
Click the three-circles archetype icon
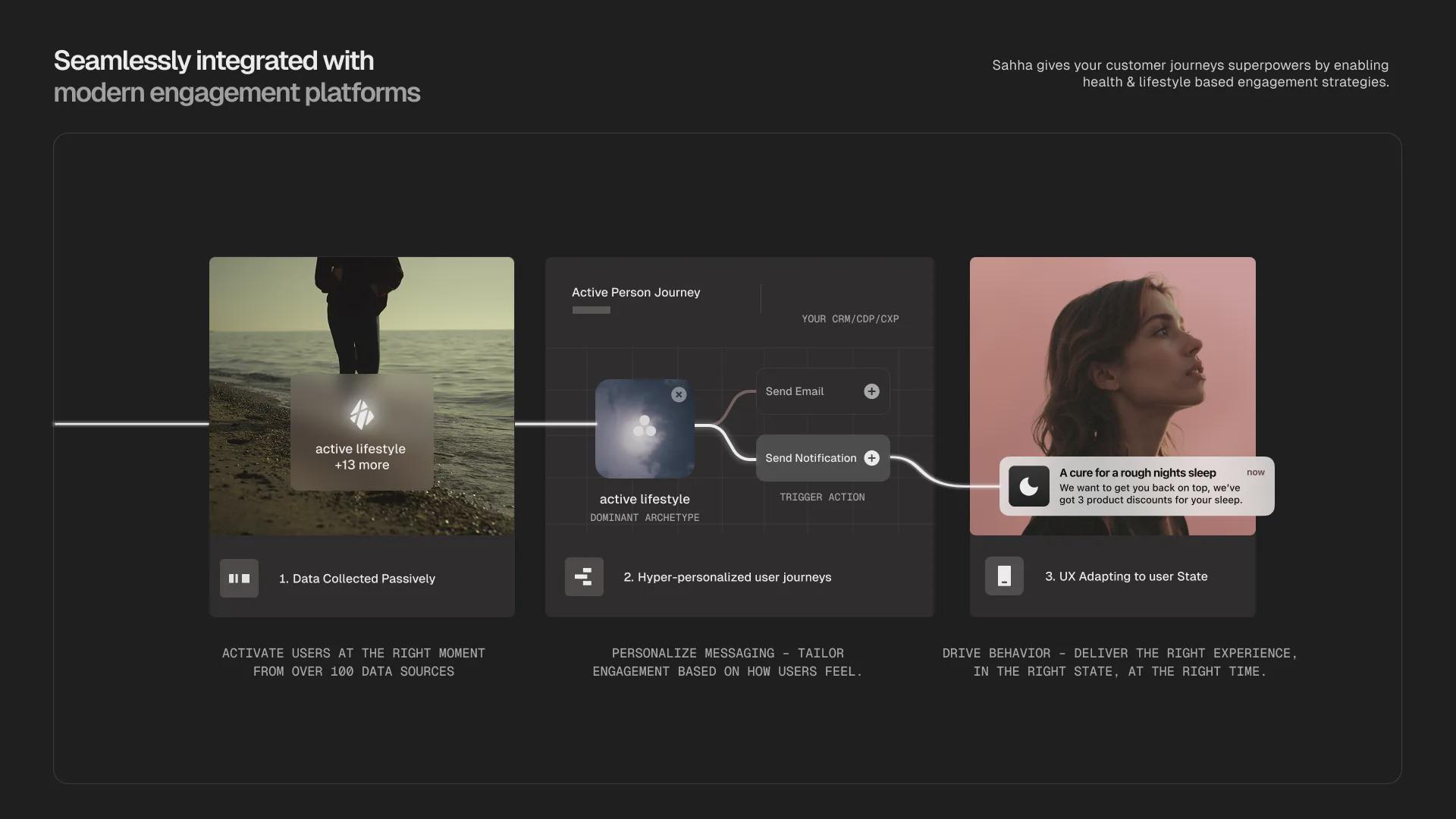[645, 427]
